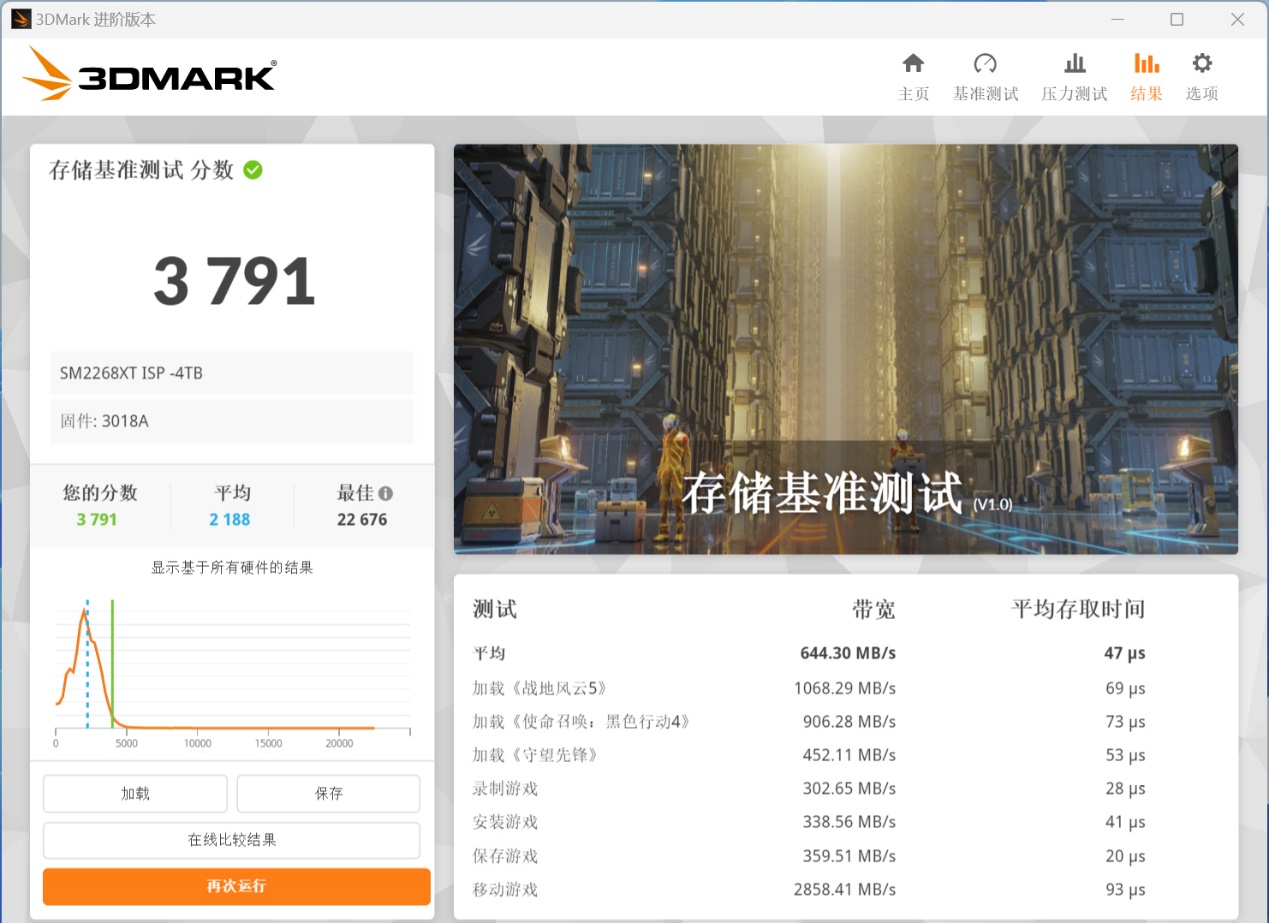
Task: Click the 平均 score 2 188
Action: point(230,520)
